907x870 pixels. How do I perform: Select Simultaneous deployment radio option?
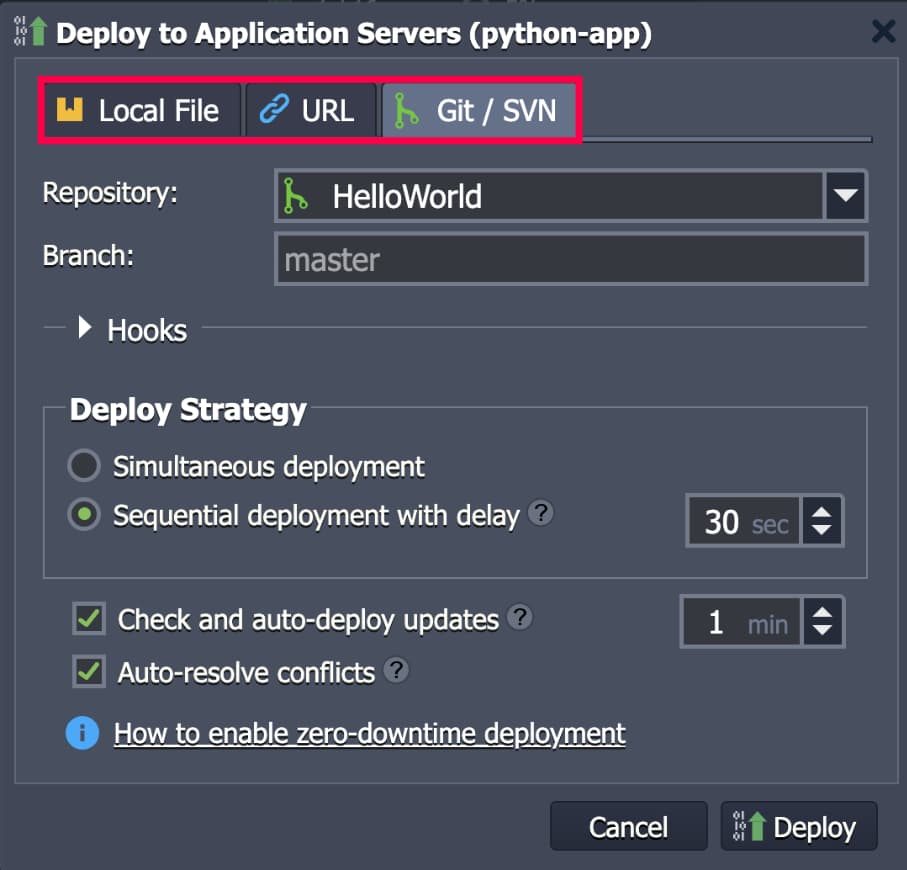(84, 466)
